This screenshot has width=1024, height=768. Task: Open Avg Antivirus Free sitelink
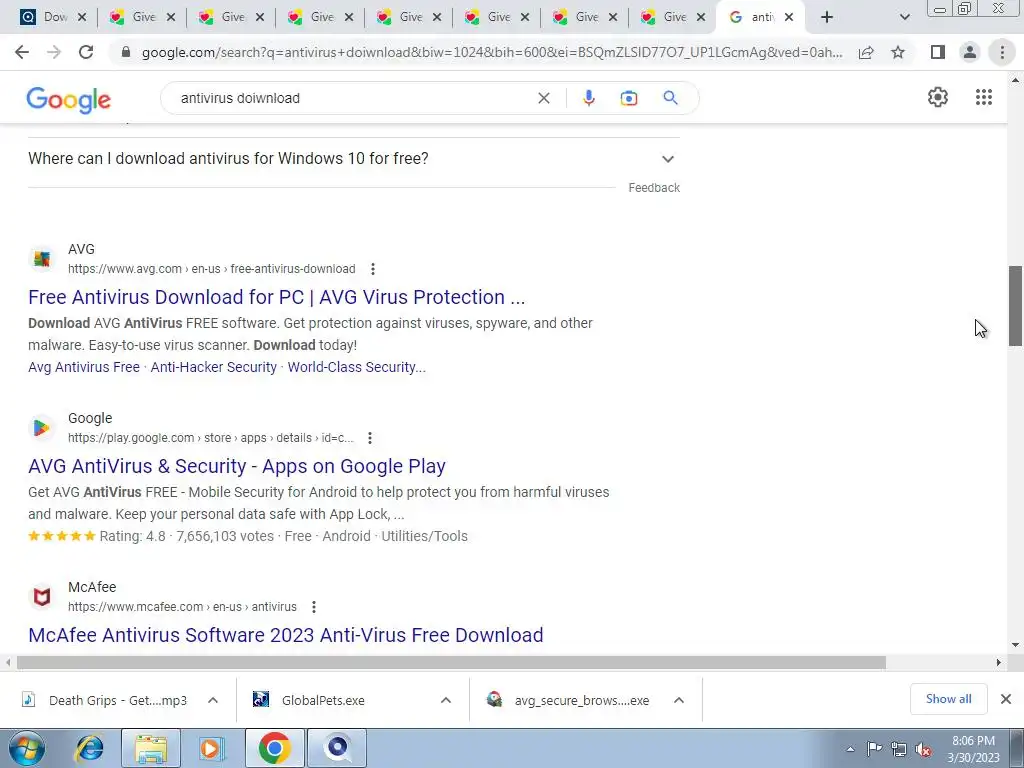tap(84, 367)
